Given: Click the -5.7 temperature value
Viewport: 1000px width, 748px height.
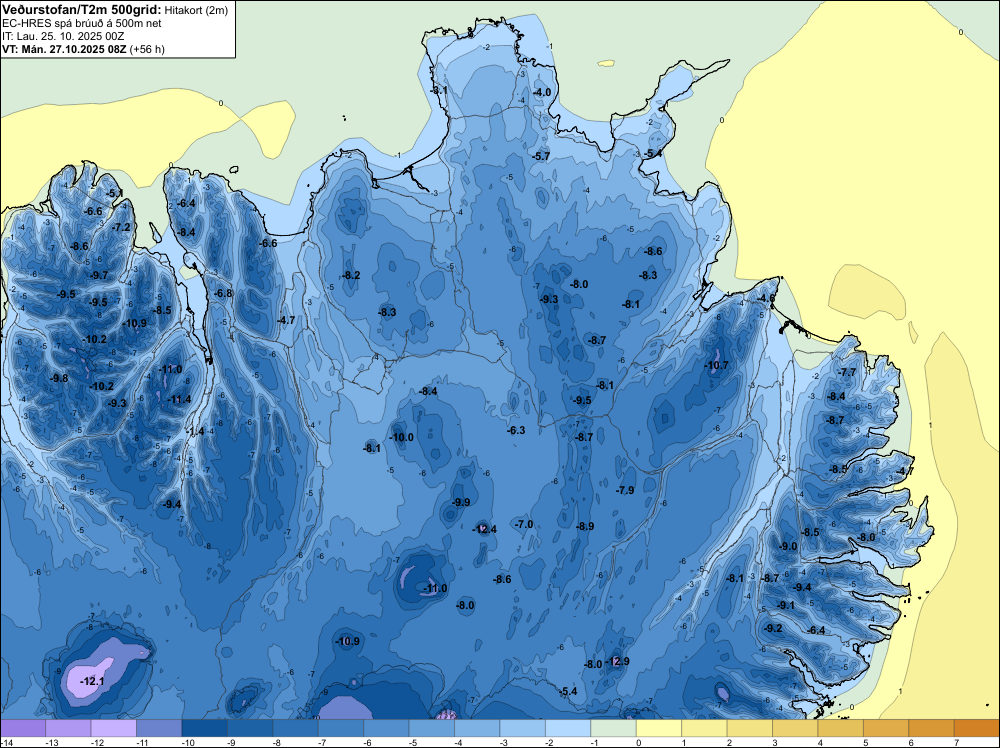Looking at the screenshot, I should coord(541,156).
